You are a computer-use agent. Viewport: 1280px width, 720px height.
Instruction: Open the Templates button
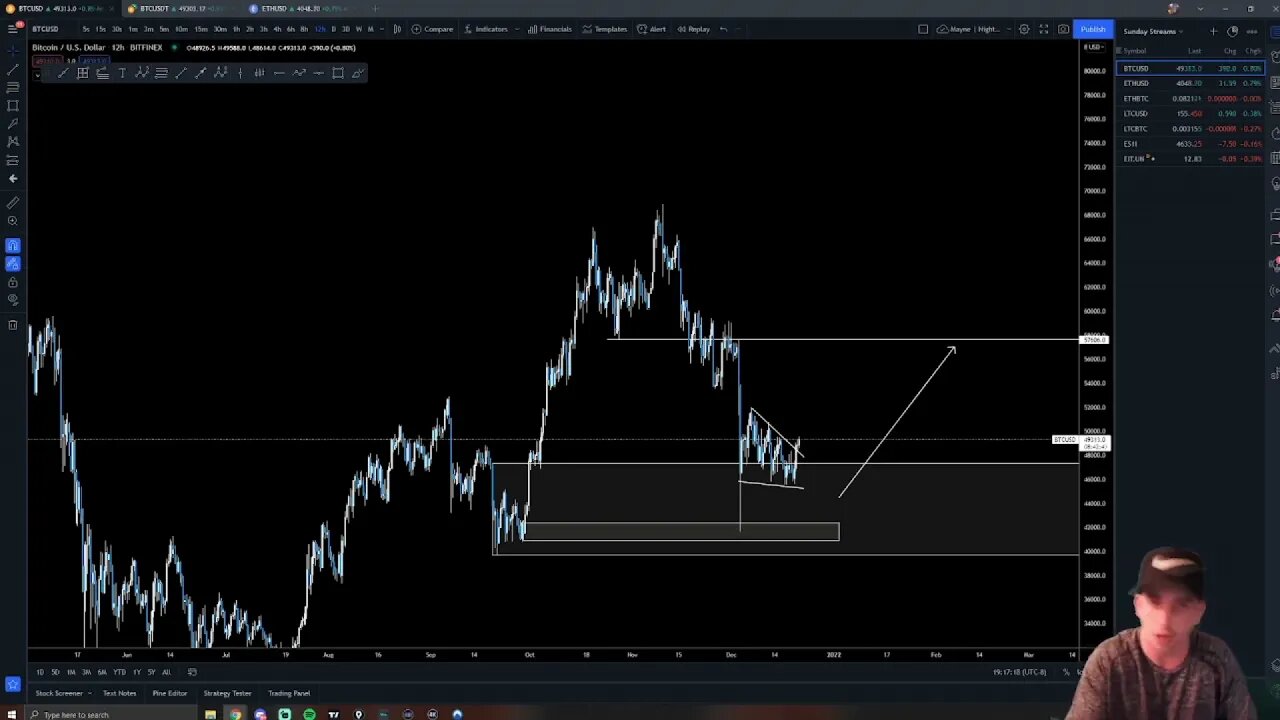pyautogui.click(x=605, y=29)
